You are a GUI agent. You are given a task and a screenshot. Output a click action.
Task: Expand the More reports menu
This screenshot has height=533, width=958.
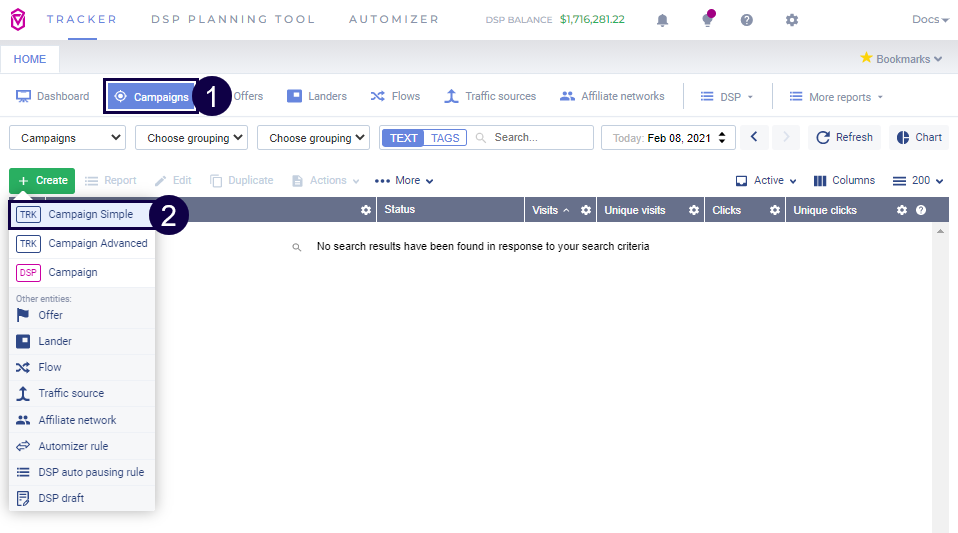coord(837,97)
